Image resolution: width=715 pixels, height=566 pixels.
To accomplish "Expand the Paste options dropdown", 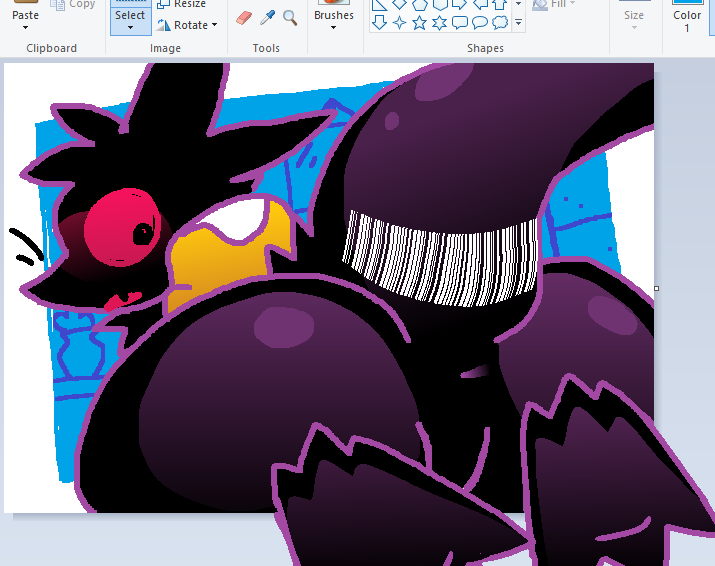I will point(25,27).
